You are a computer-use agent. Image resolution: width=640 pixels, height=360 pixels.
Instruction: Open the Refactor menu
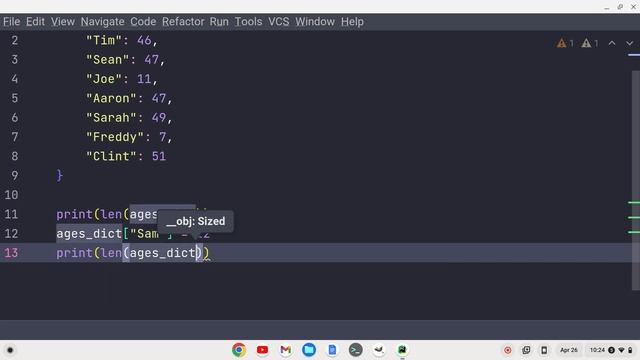(183, 22)
